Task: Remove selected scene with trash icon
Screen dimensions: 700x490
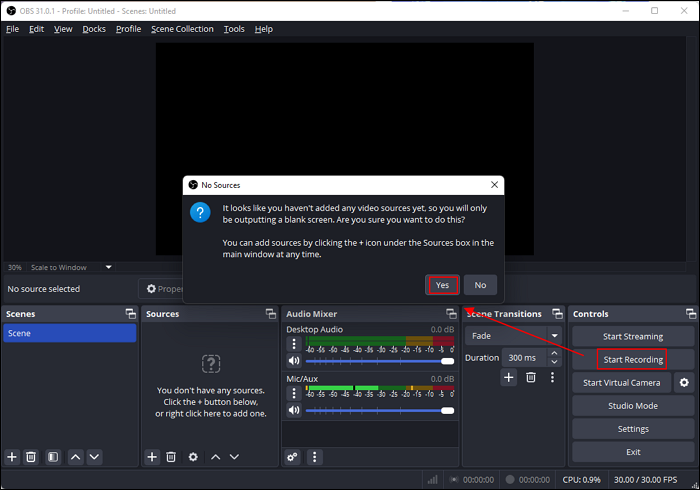Action: (31, 457)
